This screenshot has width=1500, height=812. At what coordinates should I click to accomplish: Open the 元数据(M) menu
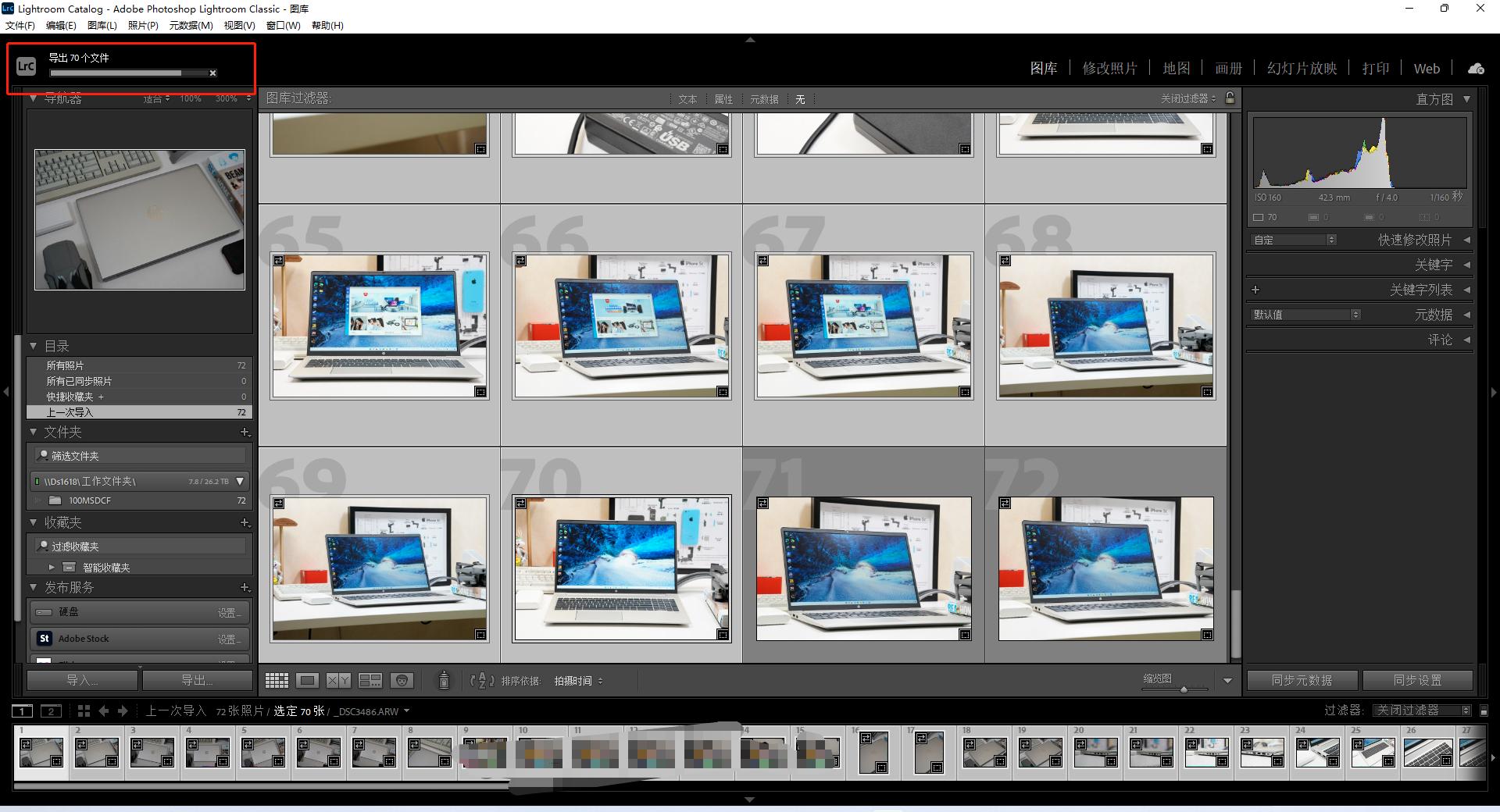point(191,25)
